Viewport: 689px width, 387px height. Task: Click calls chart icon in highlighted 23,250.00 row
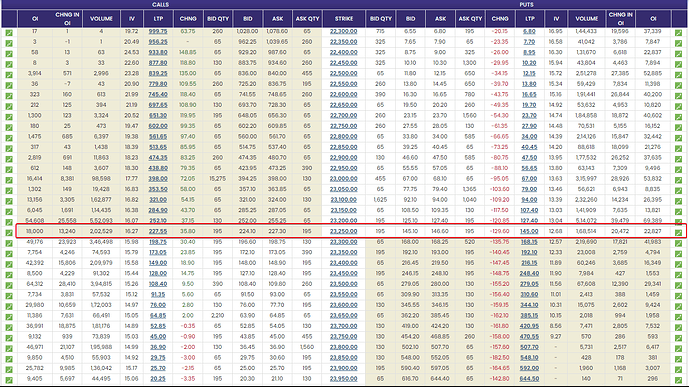(9, 232)
